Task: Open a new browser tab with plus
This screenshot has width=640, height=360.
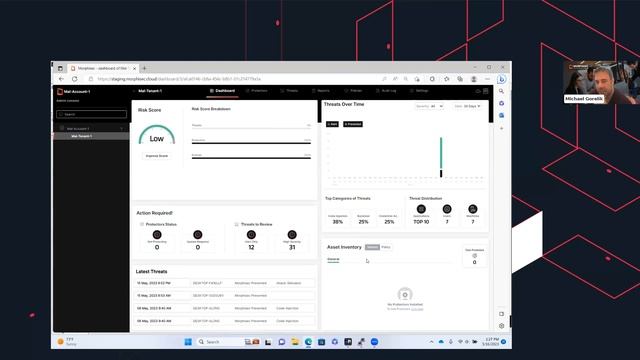Action: (x=144, y=68)
